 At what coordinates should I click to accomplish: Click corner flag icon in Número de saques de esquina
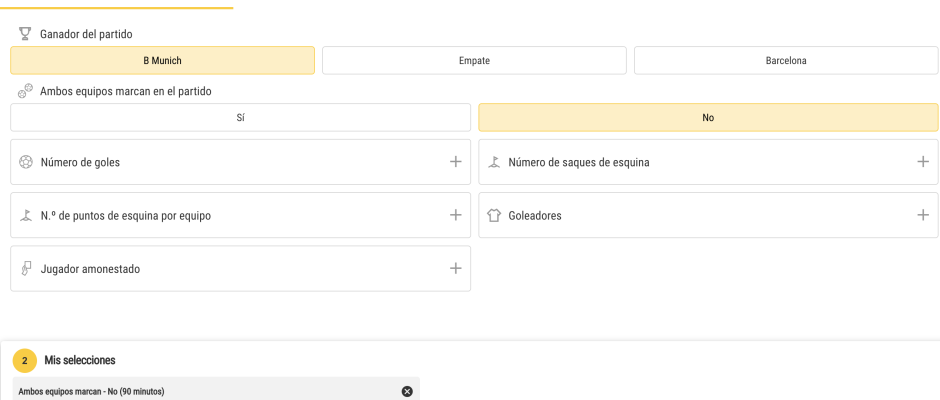click(494, 162)
